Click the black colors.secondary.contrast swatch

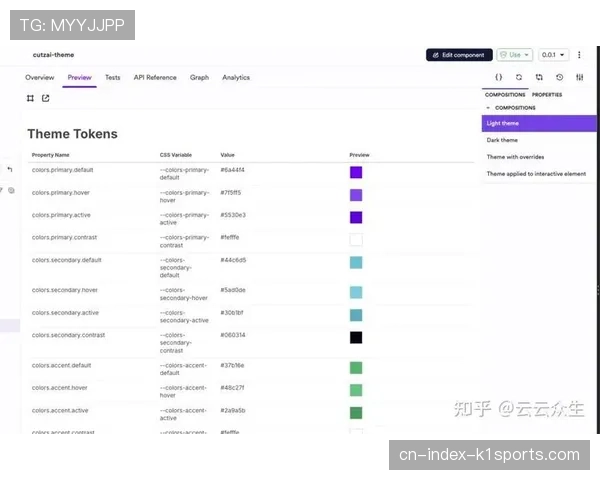pos(356,337)
